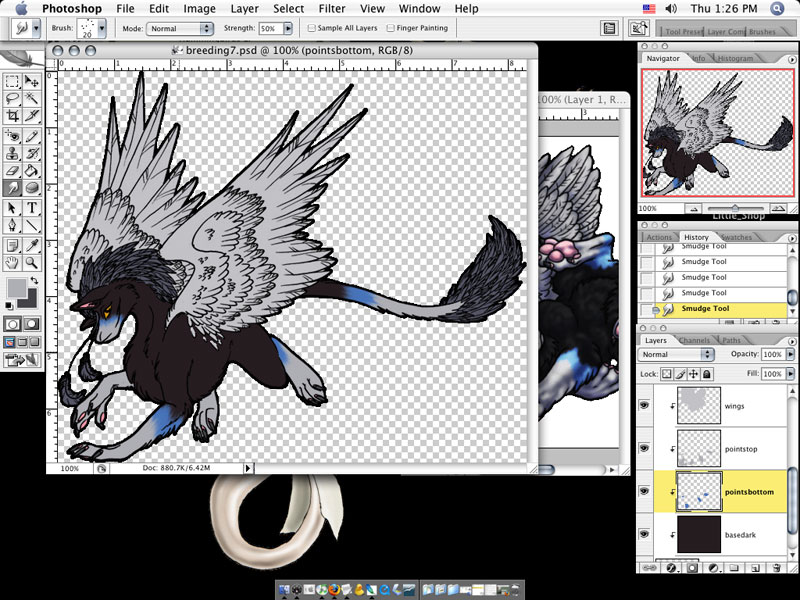Open the Brush preset picker dropdown

click(102, 29)
